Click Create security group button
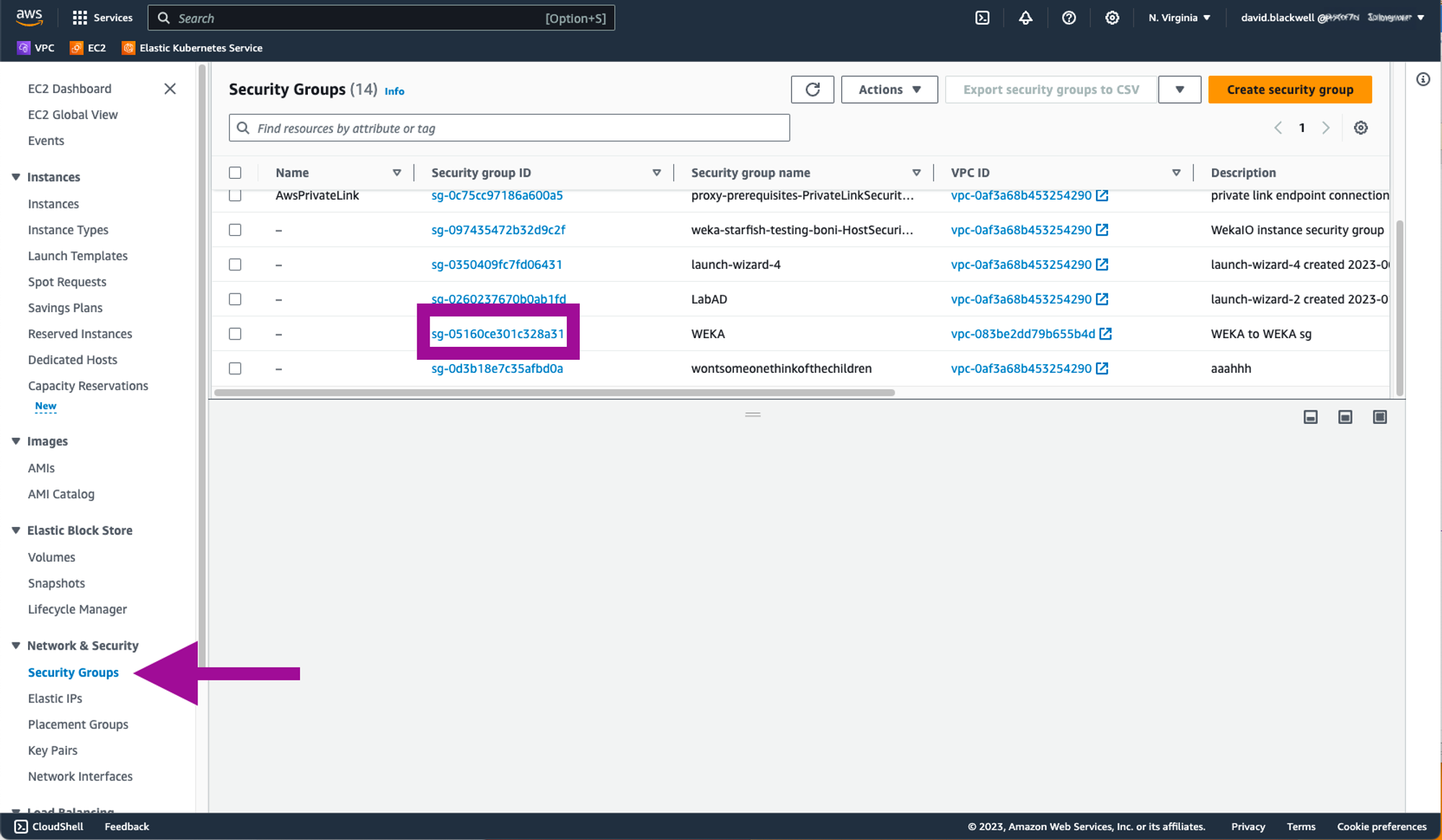 [x=1289, y=89]
